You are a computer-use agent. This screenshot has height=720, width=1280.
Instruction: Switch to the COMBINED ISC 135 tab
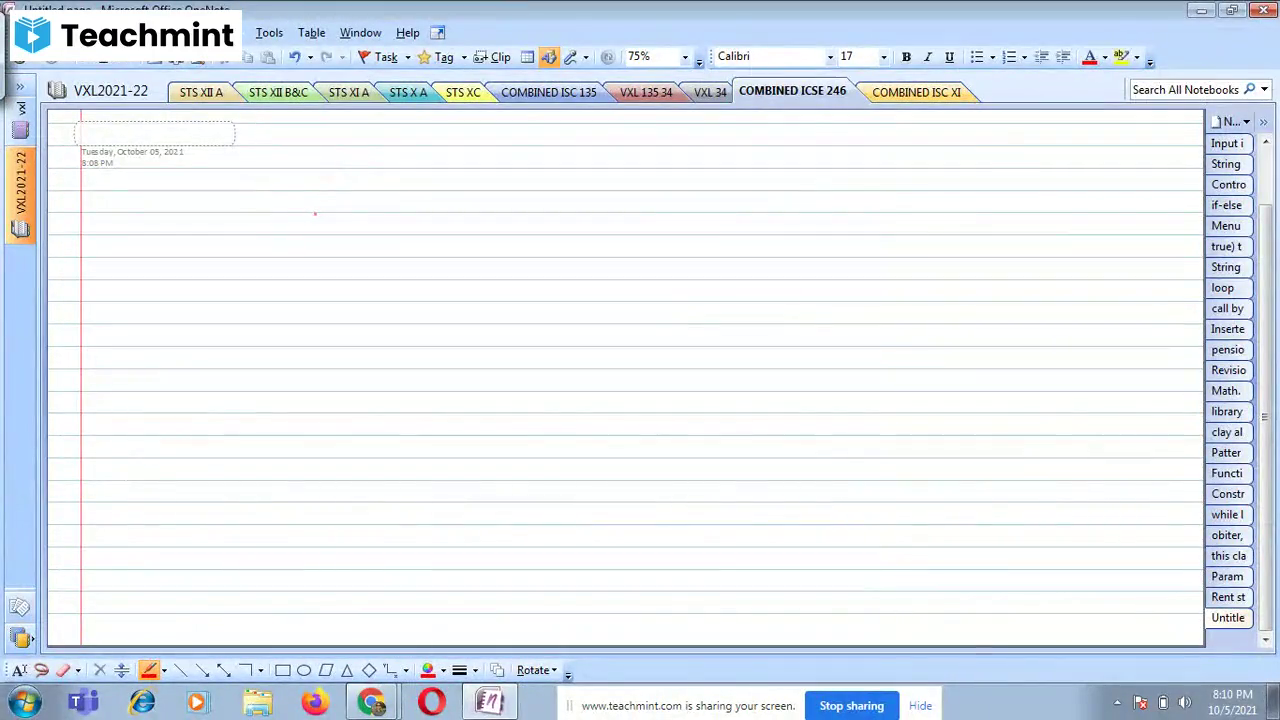(548, 92)
